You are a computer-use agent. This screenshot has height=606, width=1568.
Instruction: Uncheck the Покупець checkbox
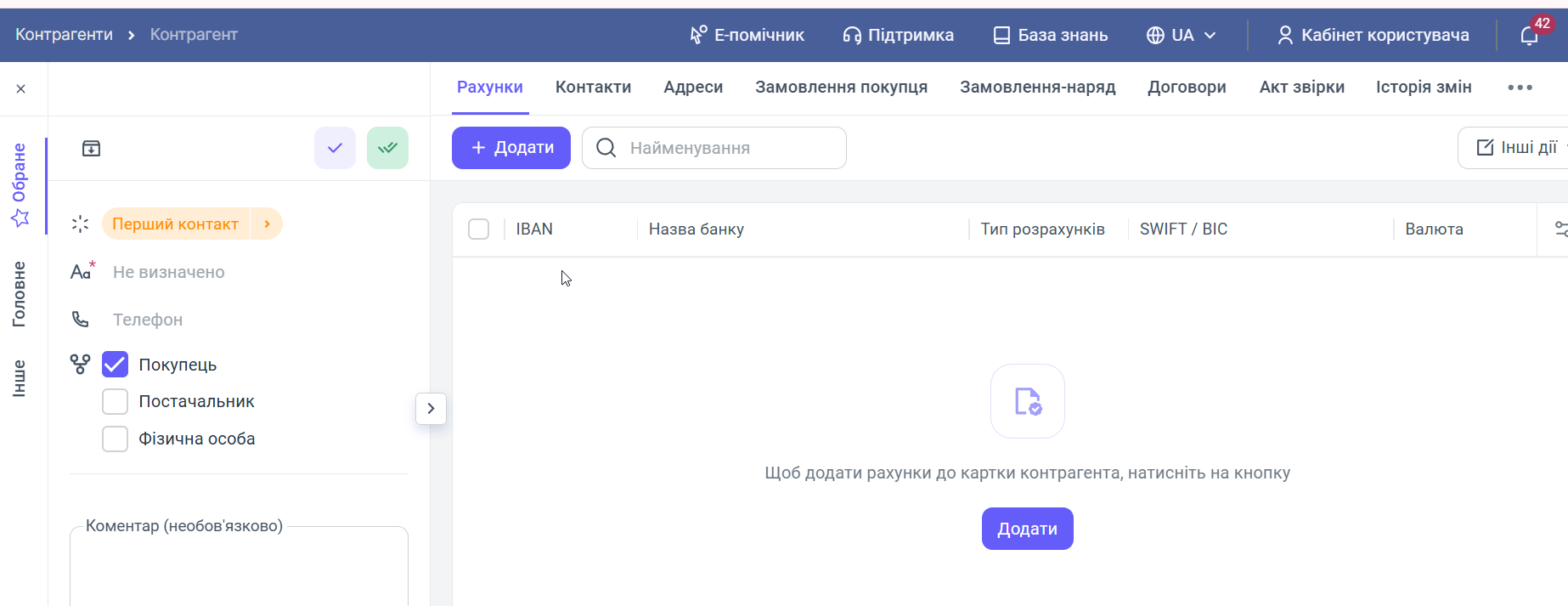click(116, 365)
